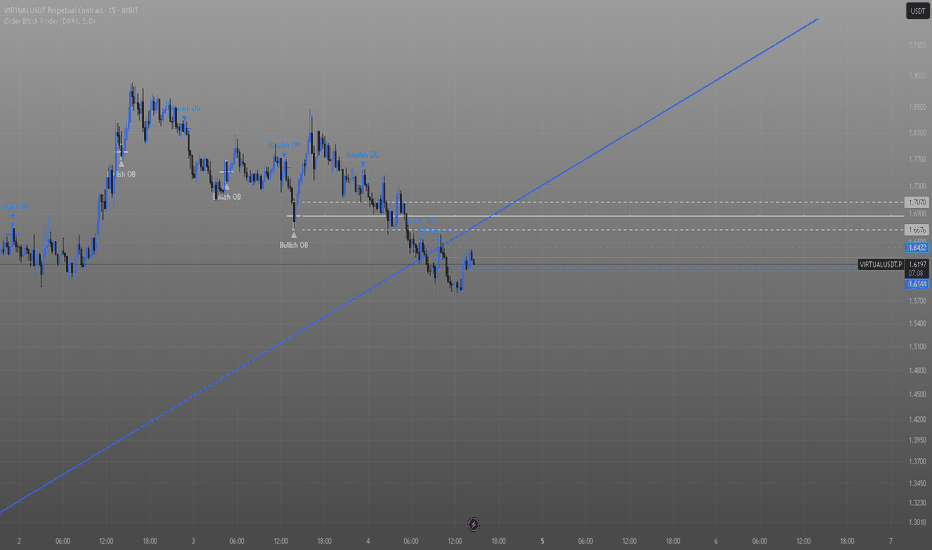Click the solid white horizontal level line
This screenshot has width=932, height=550.
pyautogui.click(x=594, y=216)
